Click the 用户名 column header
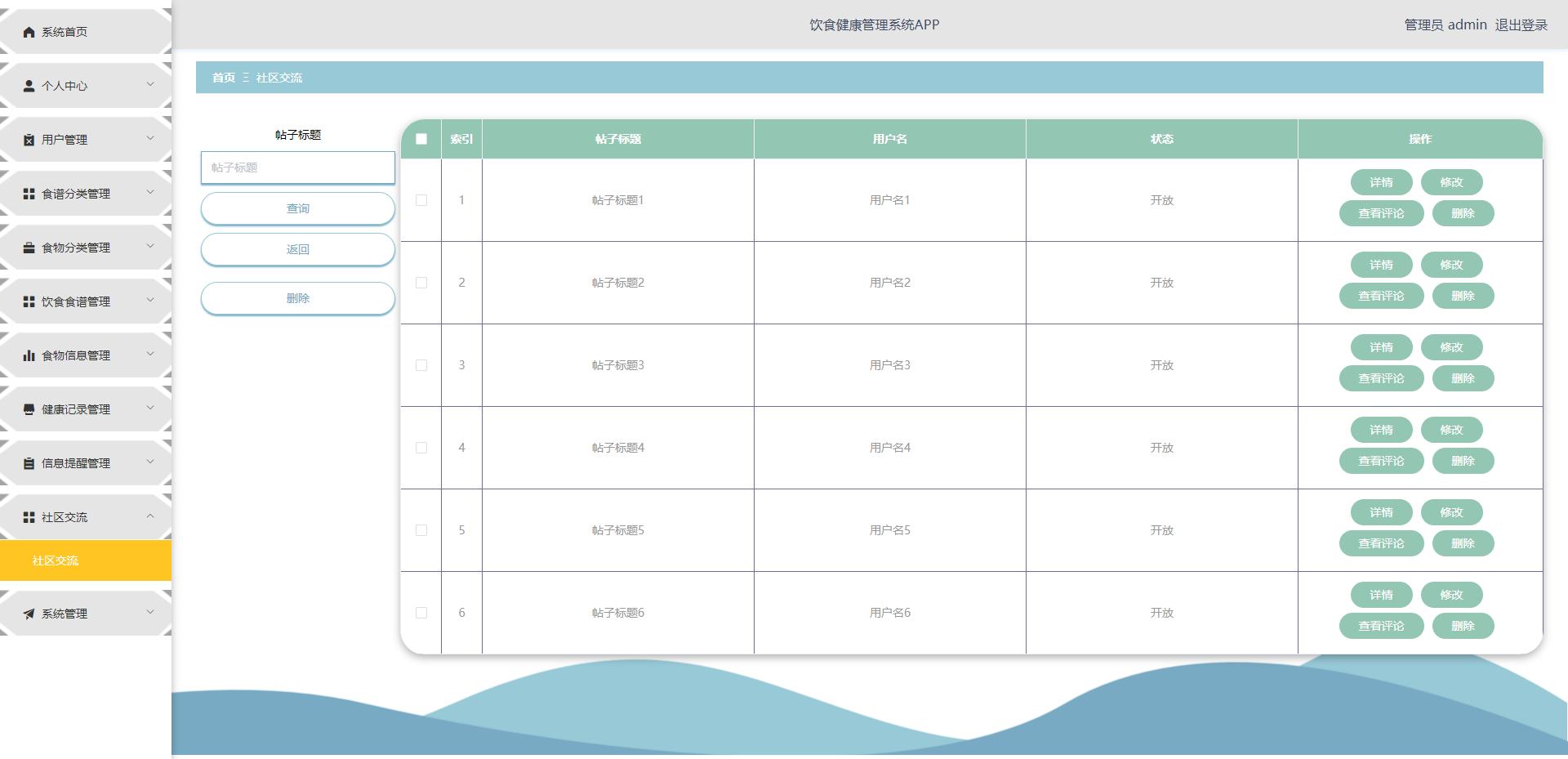 [x=890, y=139]
